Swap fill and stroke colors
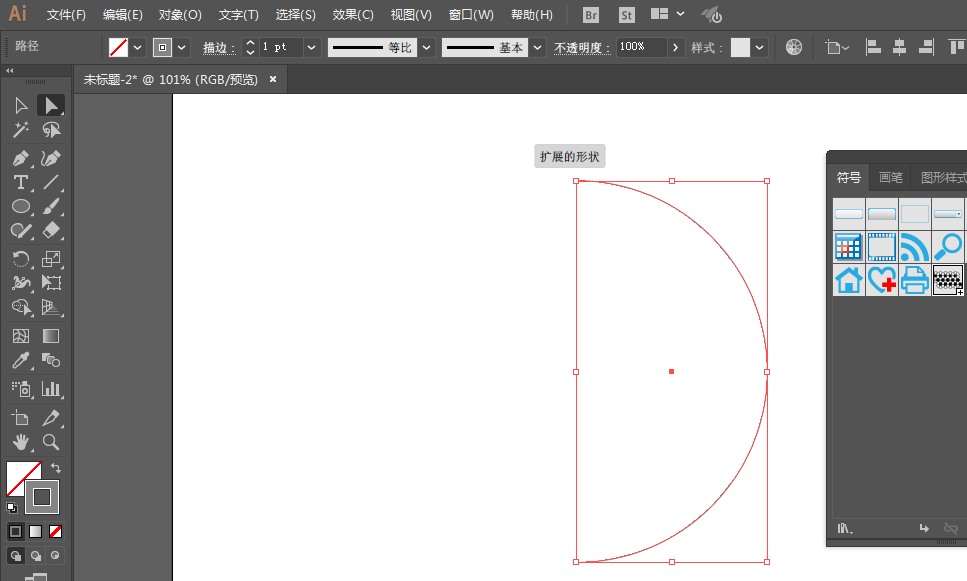This screenshot has width=967, height=581. (57, 467)
